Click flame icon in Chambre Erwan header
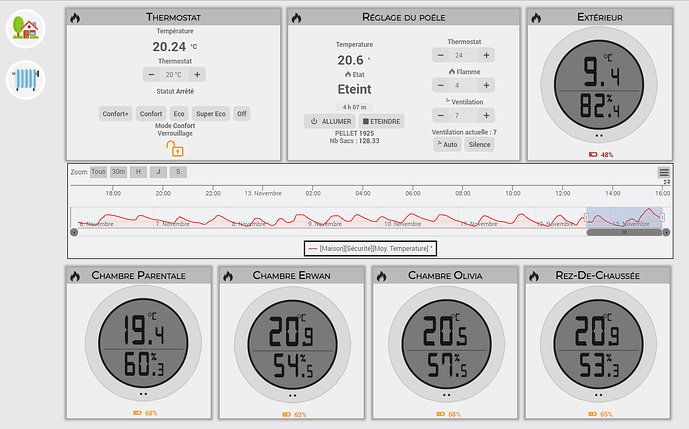The width and height of the screenshot is (689, 429). click(x=228, y=276)
